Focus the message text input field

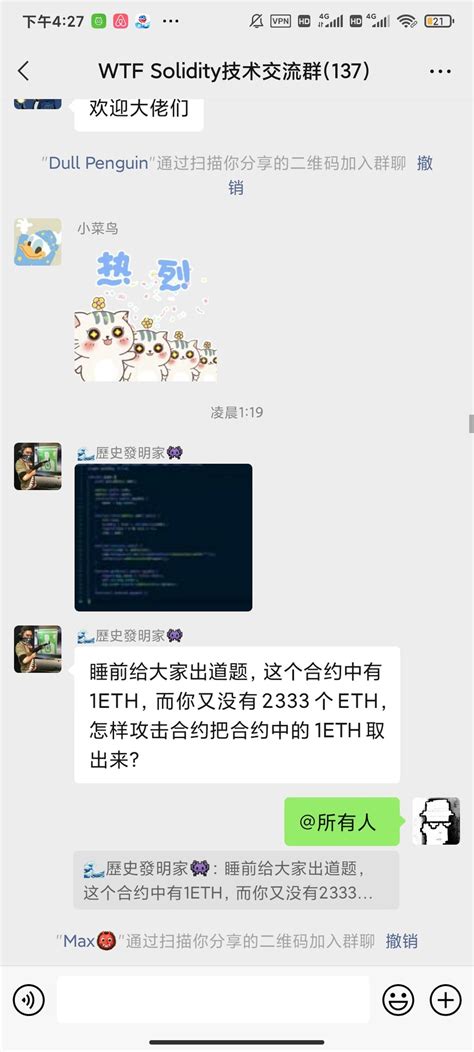[213, 1000]
